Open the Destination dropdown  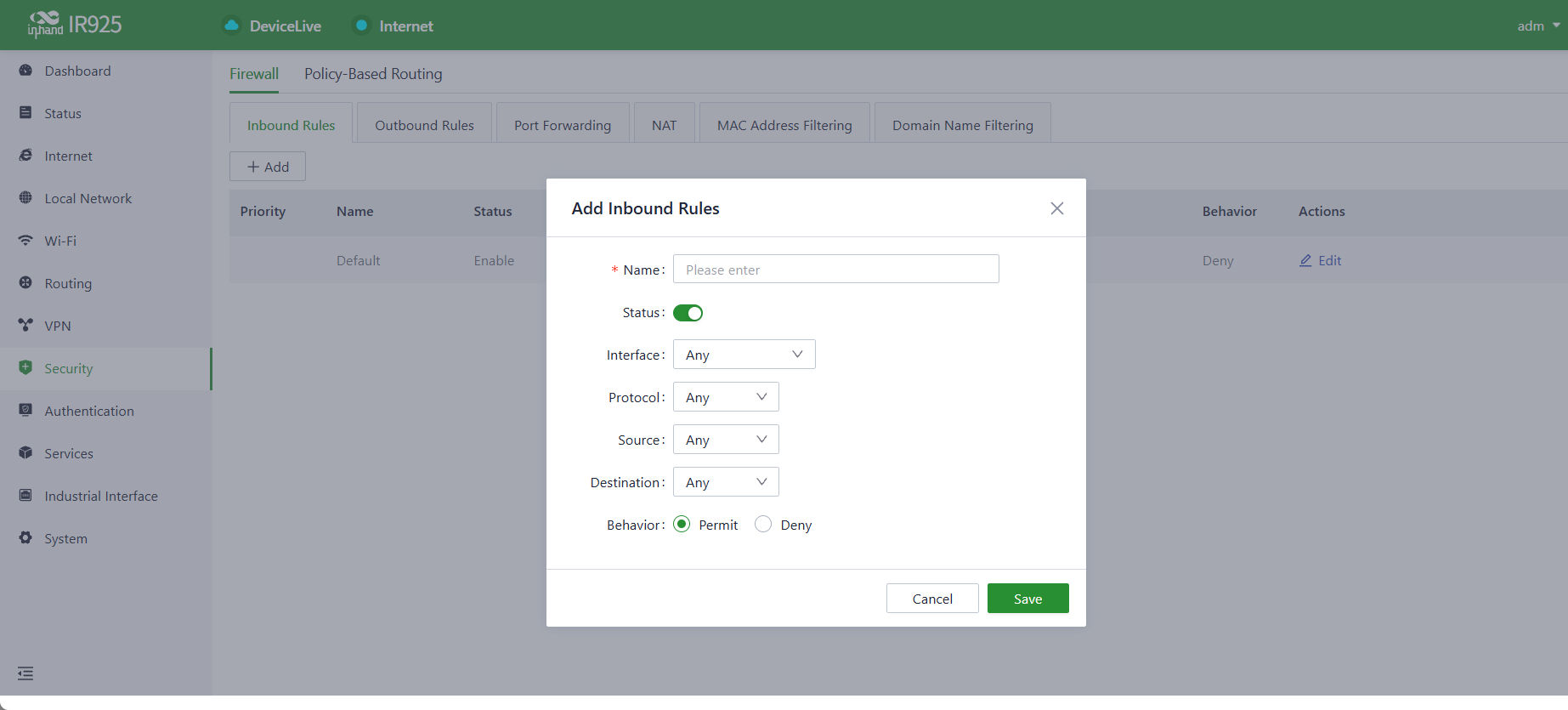click(726, 482)
